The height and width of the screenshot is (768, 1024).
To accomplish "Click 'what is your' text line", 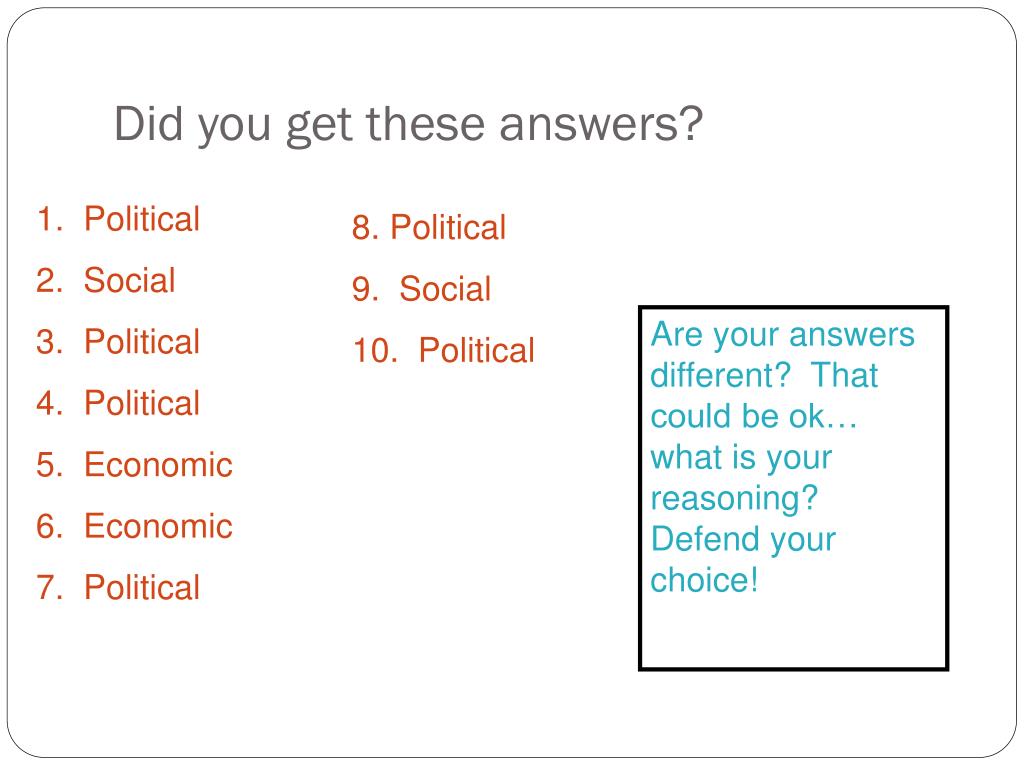I will tap(741, 458).
